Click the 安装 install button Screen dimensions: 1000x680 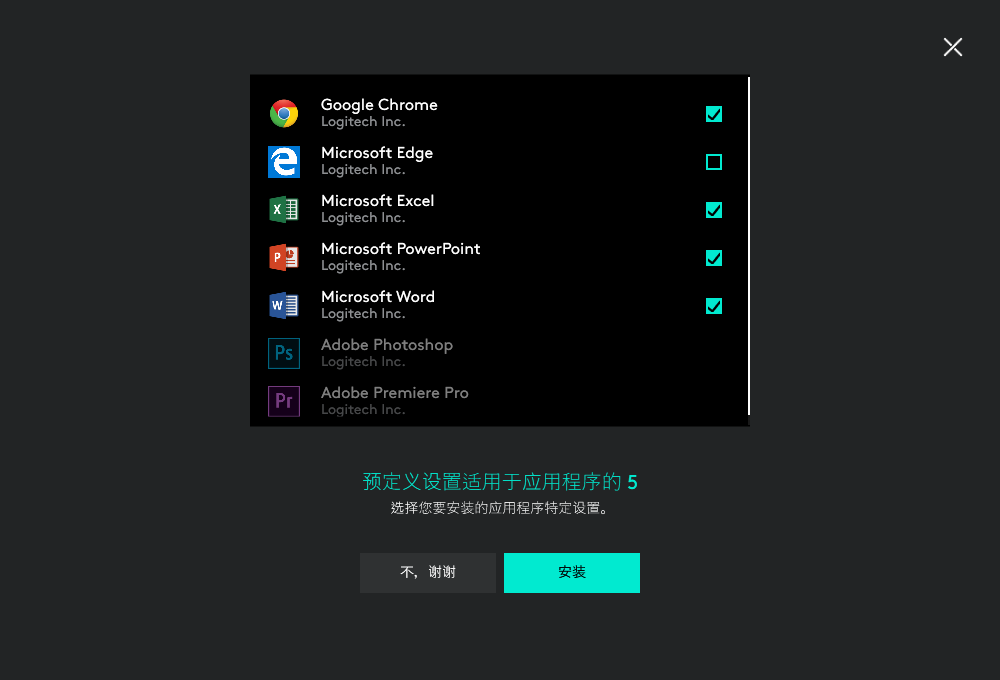(x=572, y=573)
